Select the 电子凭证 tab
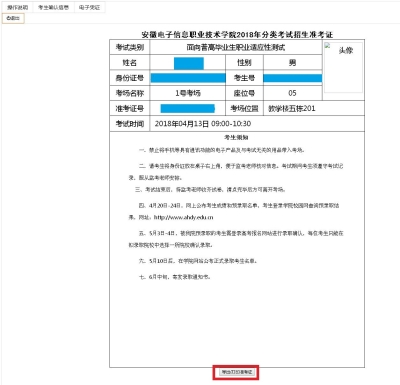Screen dimensions: 400x385 [89, 7]
